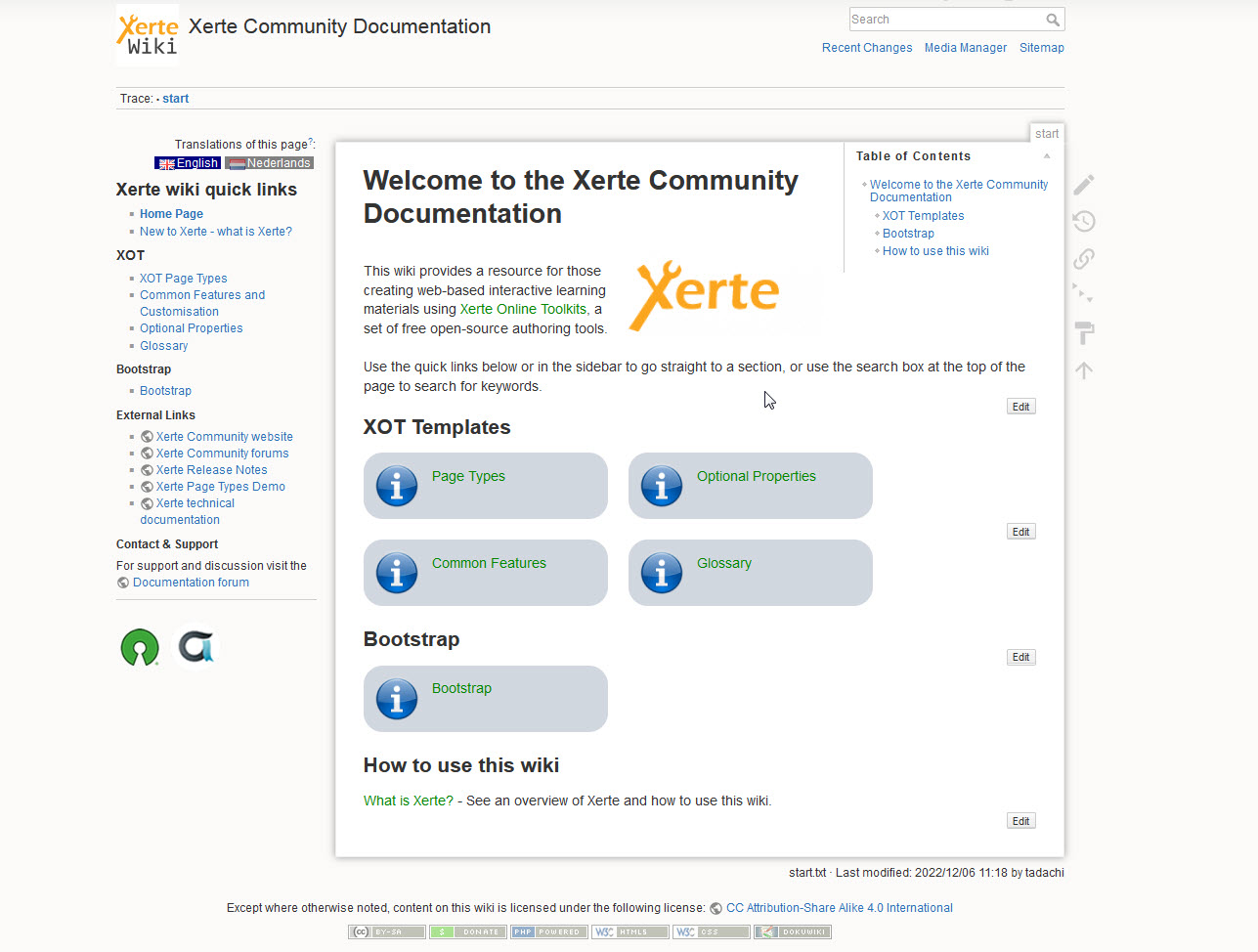The image size is (1258, 952).
Task: Edit the How to use section
Action: tap(1020, 821)
